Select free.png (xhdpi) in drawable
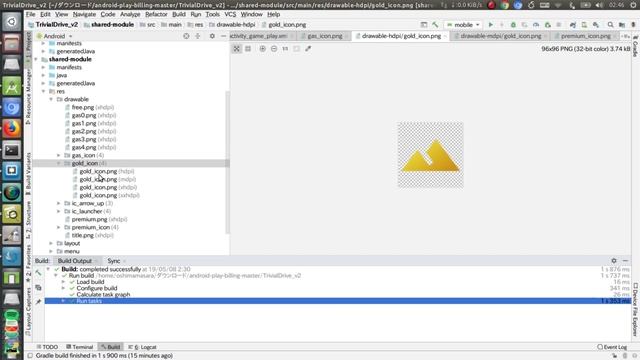 (89, 107)
